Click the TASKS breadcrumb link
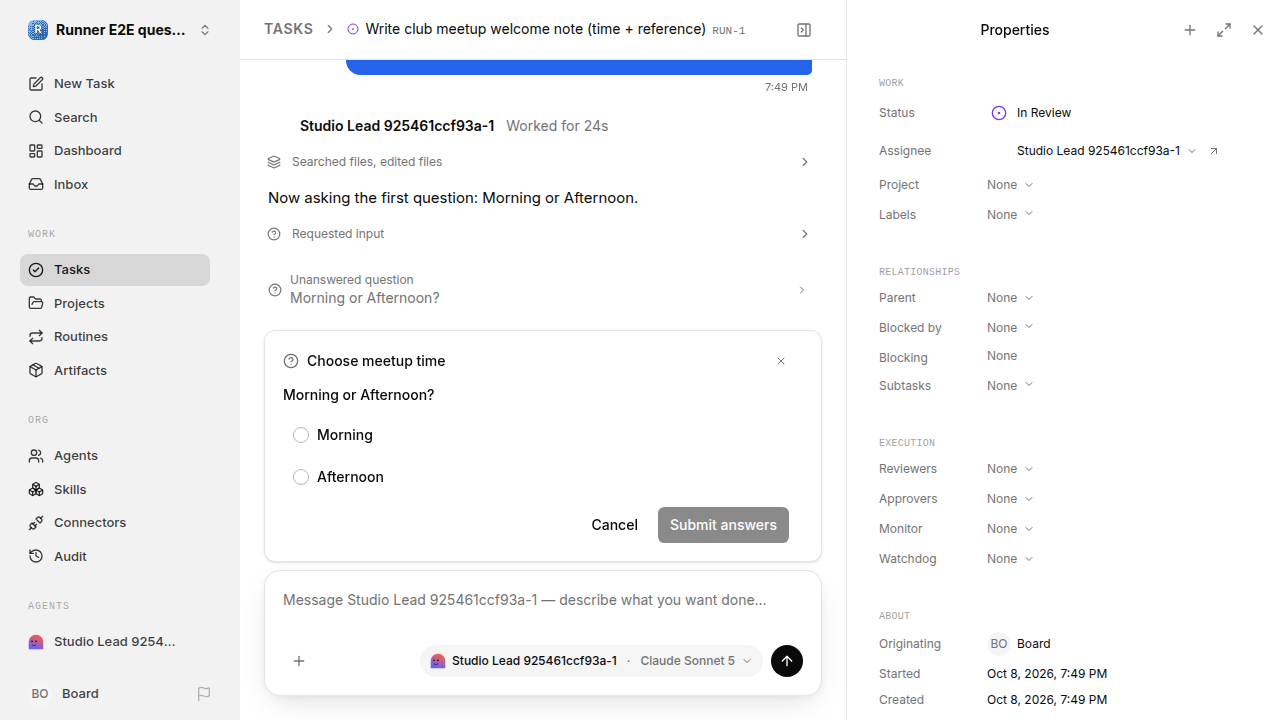Screen dimensions: 1280x720 point(288,30)
